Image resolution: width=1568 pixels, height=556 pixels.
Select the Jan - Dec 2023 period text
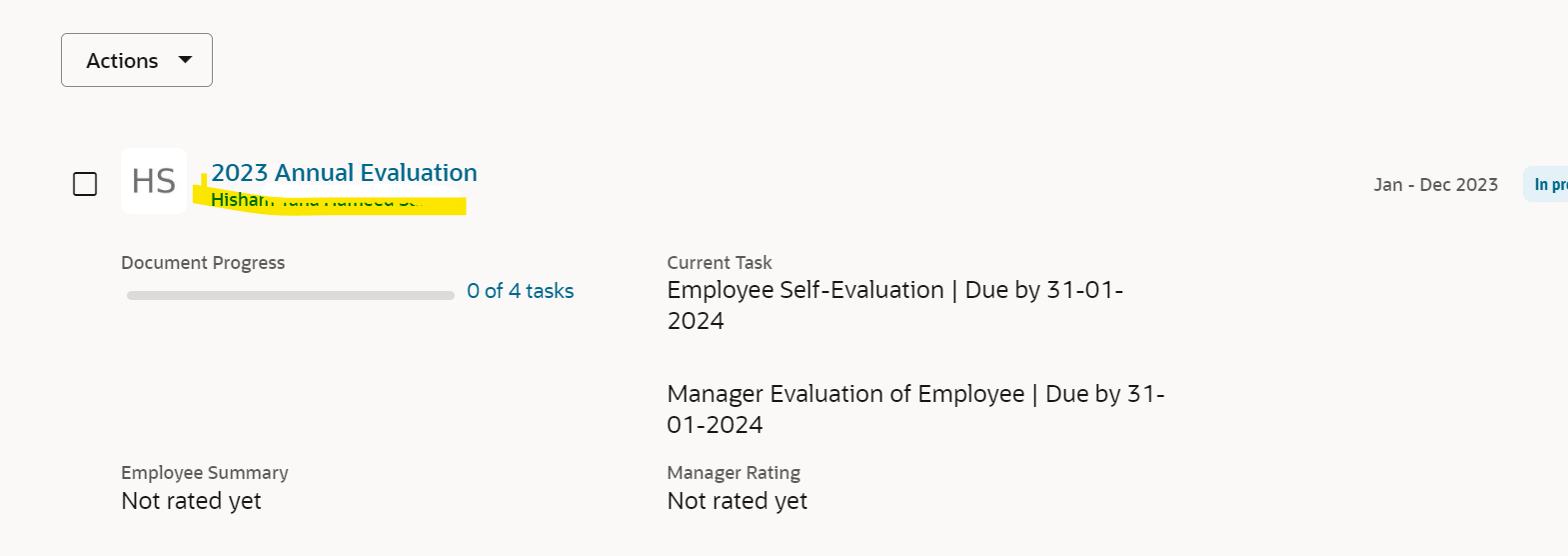pyautogui.click(x=1435, y=184)
